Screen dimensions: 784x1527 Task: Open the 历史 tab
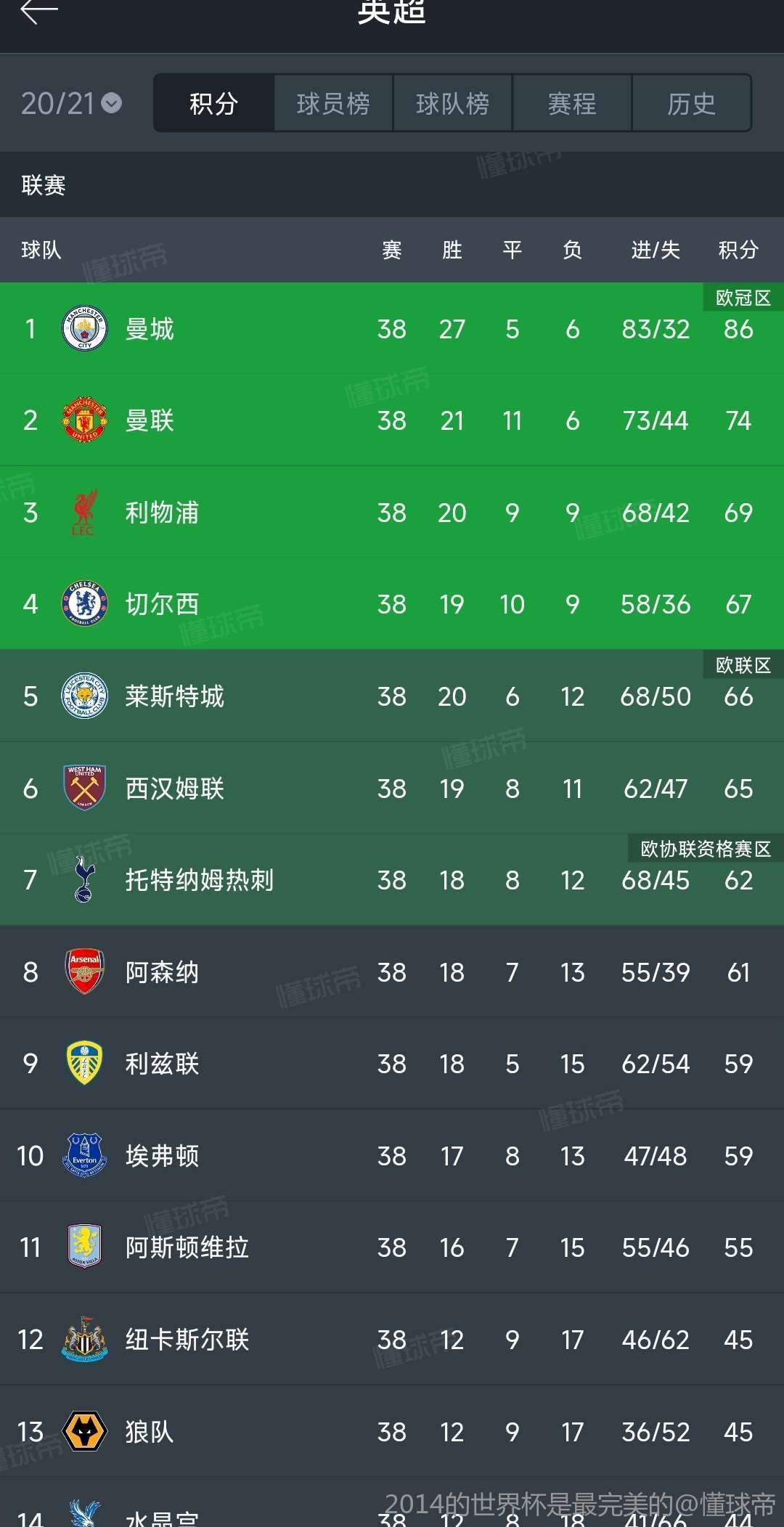(x=691, y=104)
